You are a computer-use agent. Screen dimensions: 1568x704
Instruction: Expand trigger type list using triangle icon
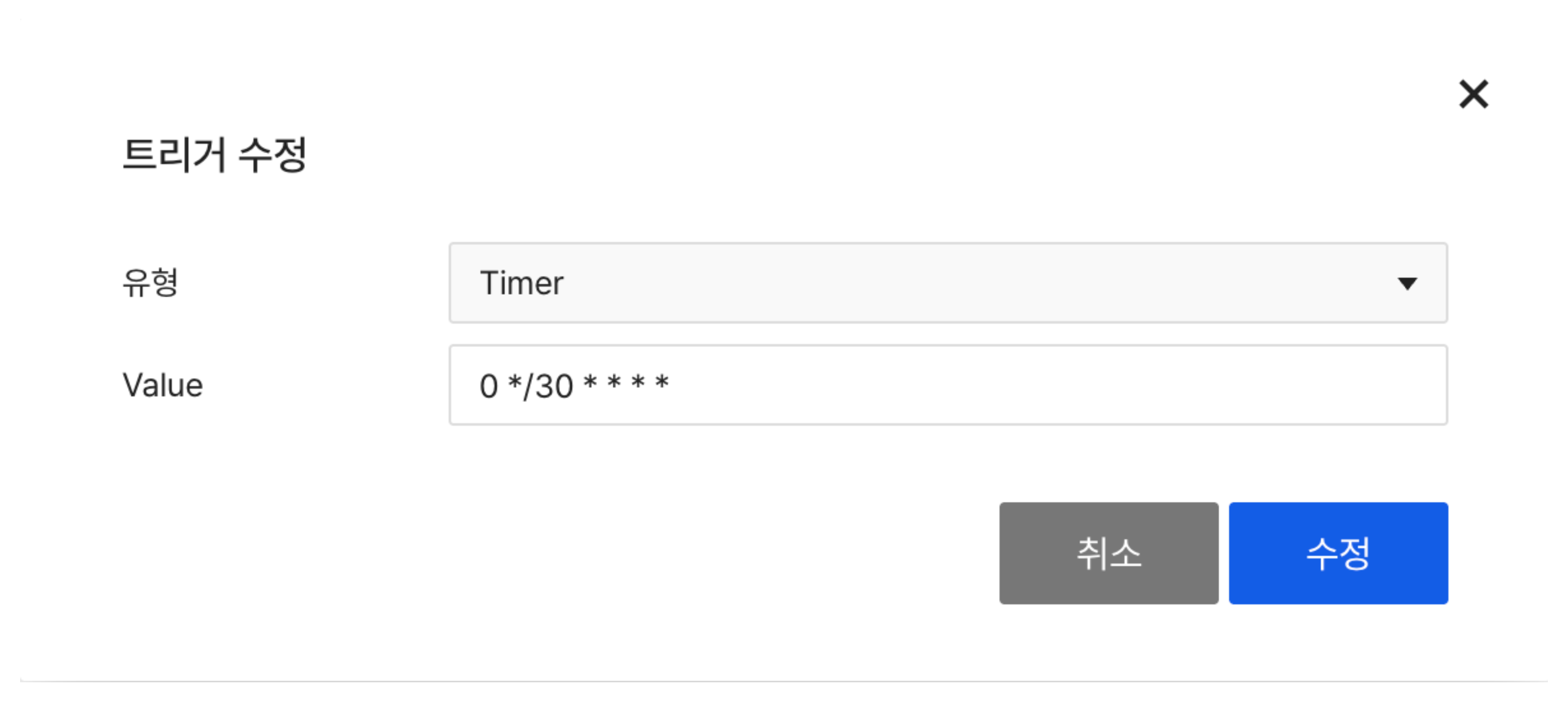pyautogui.click(x=1407, y=284)
